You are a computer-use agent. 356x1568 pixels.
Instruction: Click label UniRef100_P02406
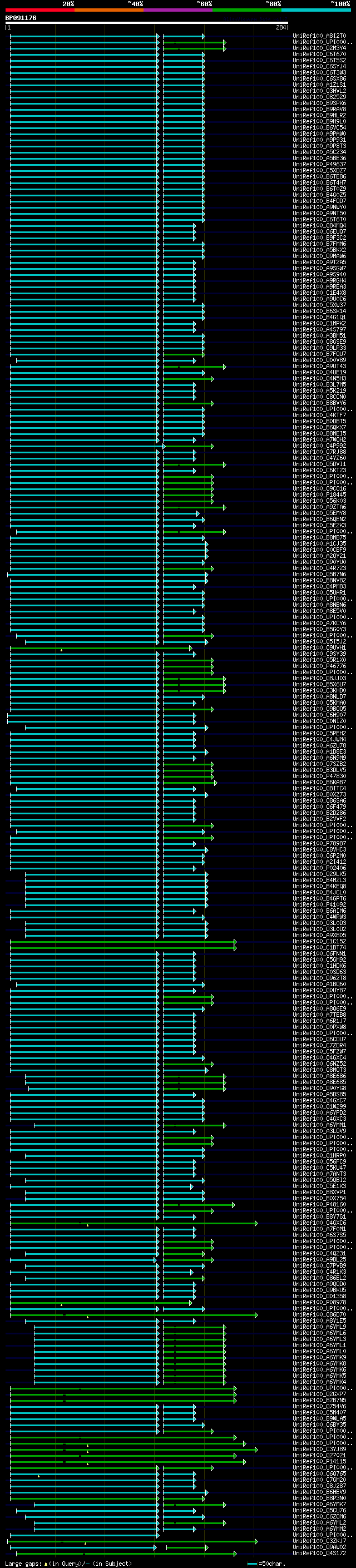(319, 868)
